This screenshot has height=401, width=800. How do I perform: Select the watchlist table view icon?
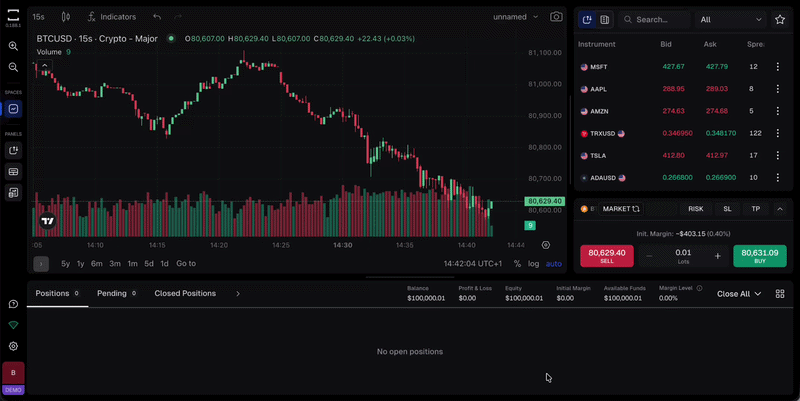click(605, 19)
